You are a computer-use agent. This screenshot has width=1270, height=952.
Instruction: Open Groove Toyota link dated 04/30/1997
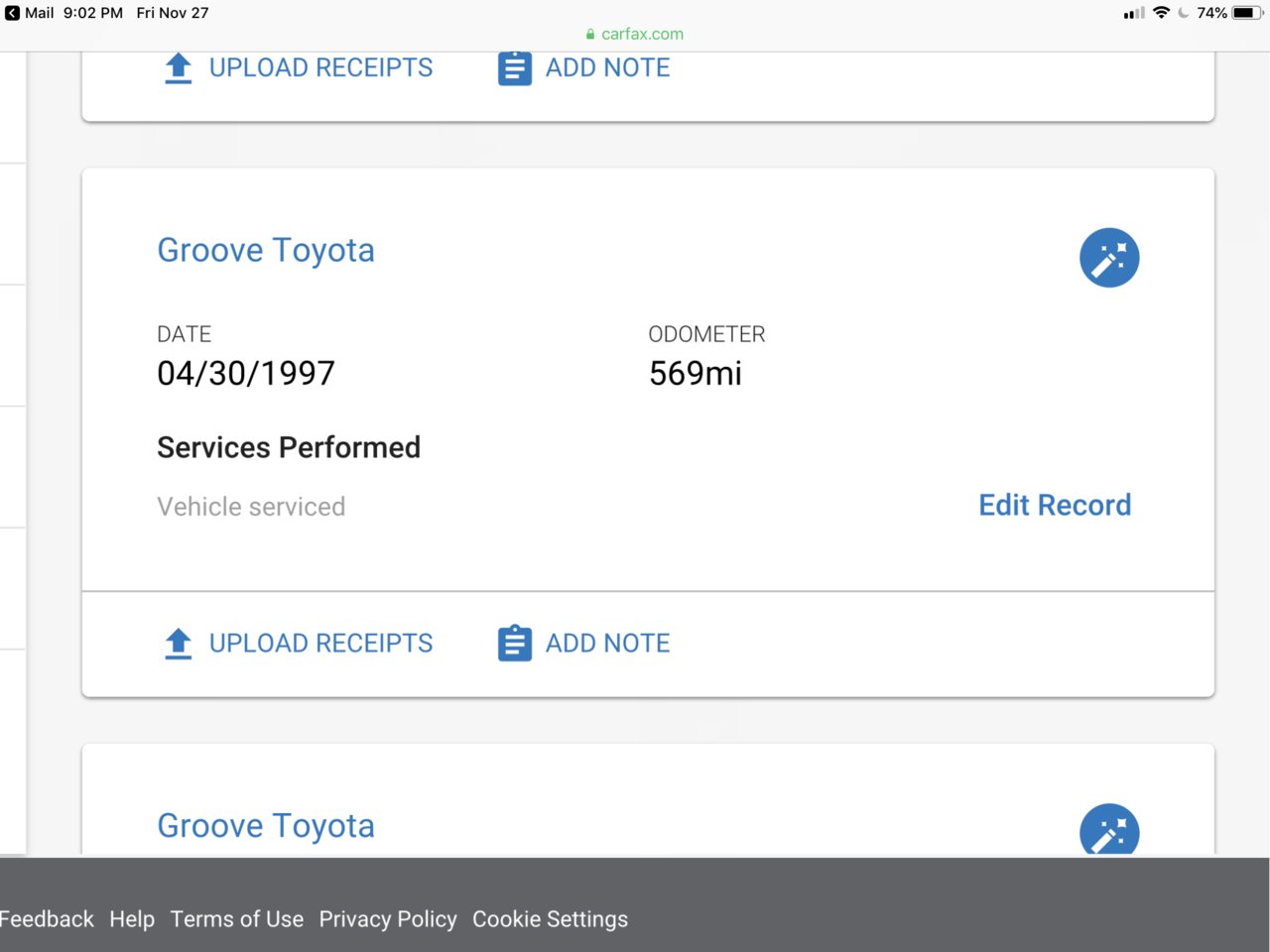266,251
